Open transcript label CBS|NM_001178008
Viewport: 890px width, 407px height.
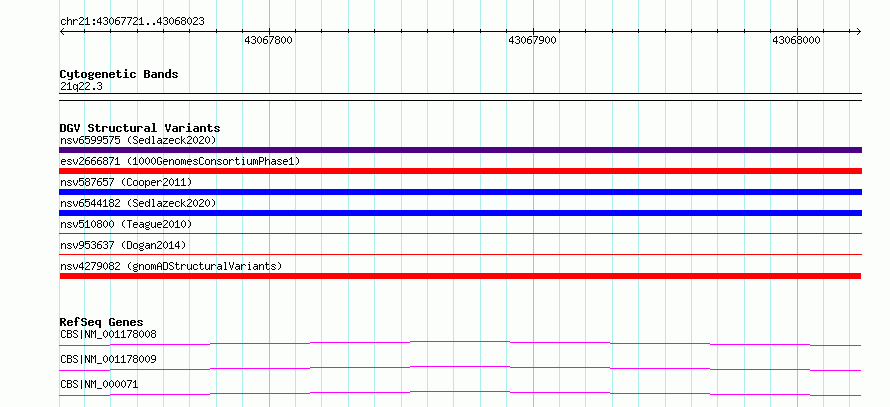click(x=108, y=334)
